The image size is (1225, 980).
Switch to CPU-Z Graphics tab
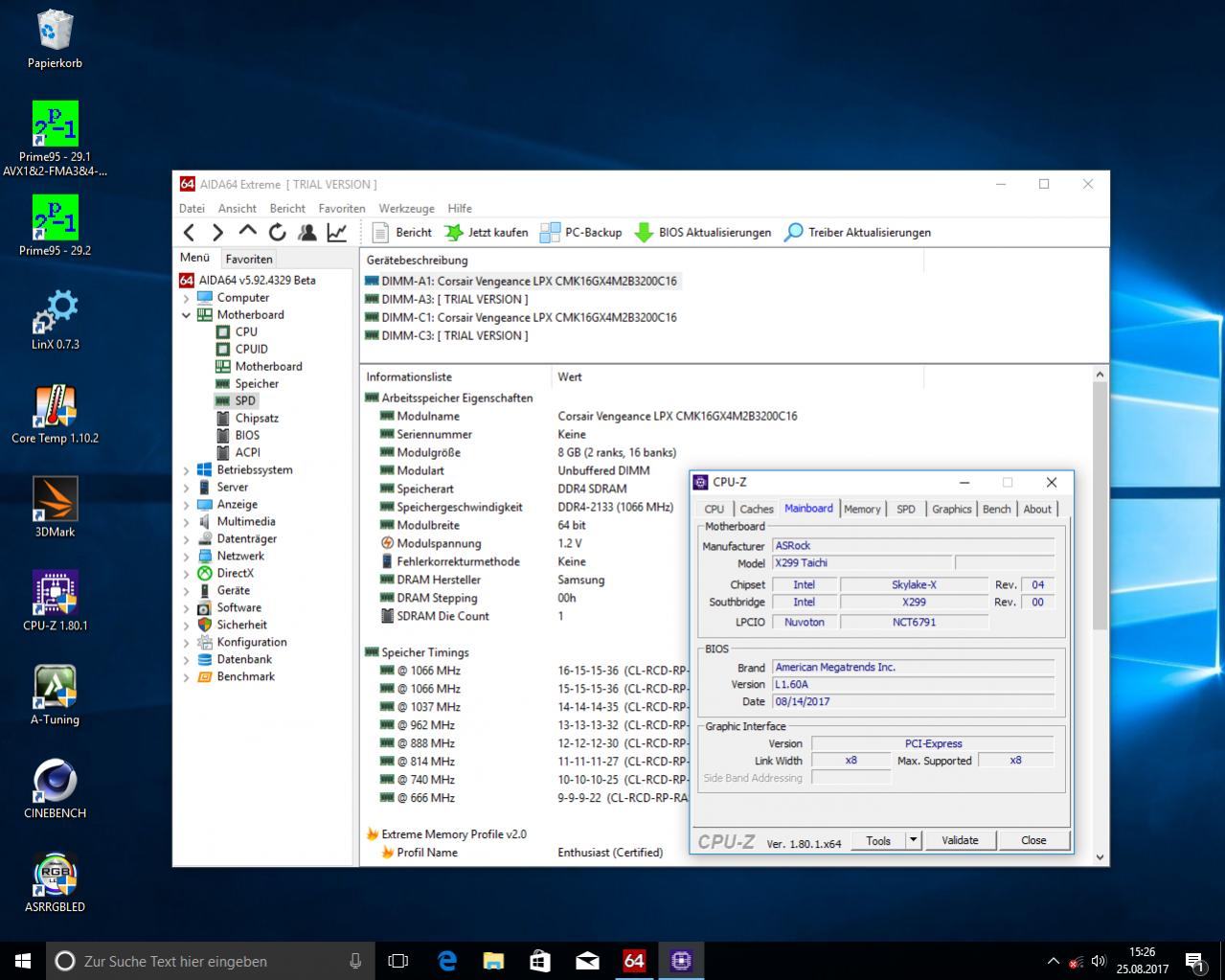click(x=952, y=509)
